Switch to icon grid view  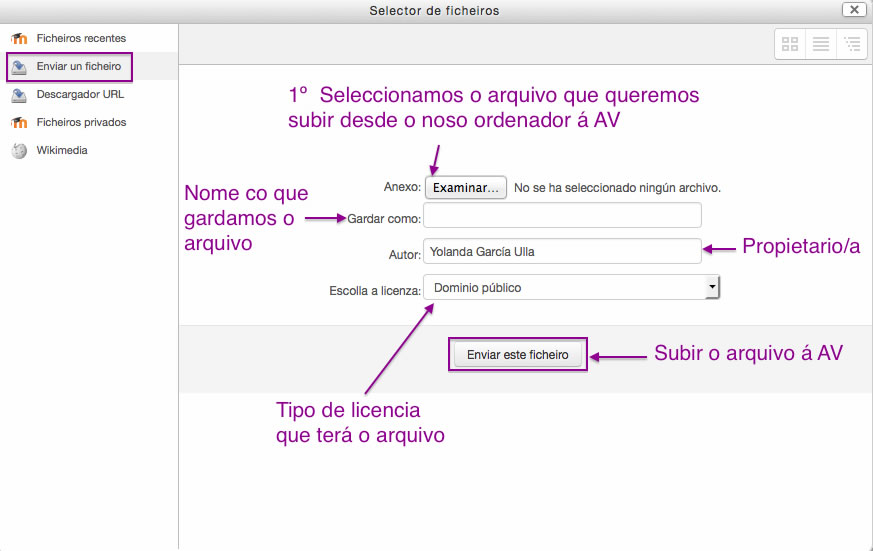coord(790,43)
